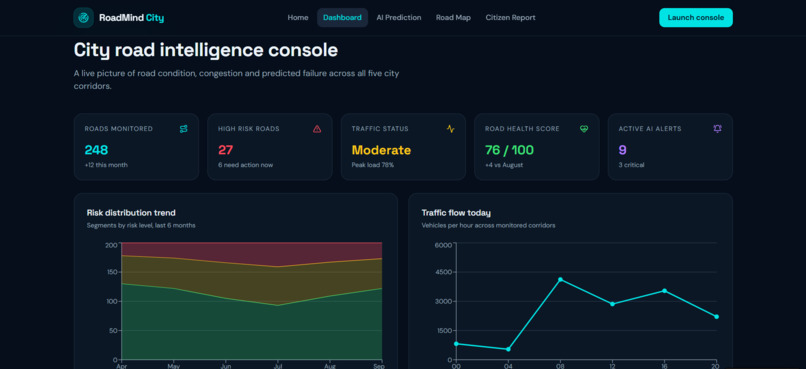Click 'Segments by risk level, last 6 months'
Screen dimensions: 806x369
(141, 225)
